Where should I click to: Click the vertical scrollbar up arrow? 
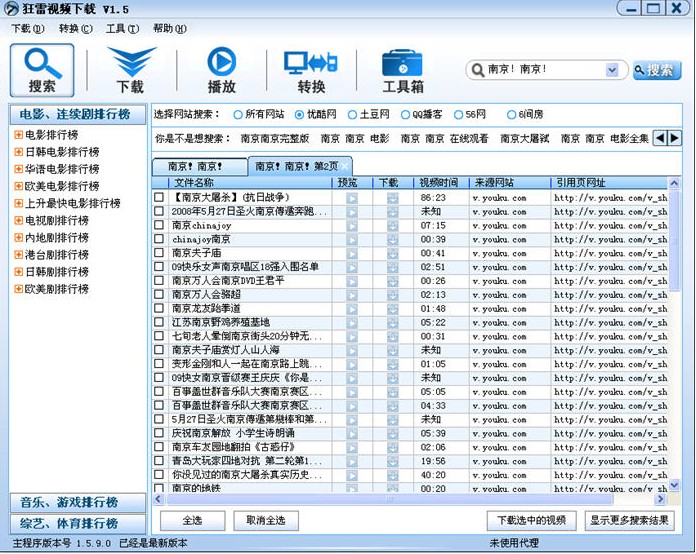point(674,183)
